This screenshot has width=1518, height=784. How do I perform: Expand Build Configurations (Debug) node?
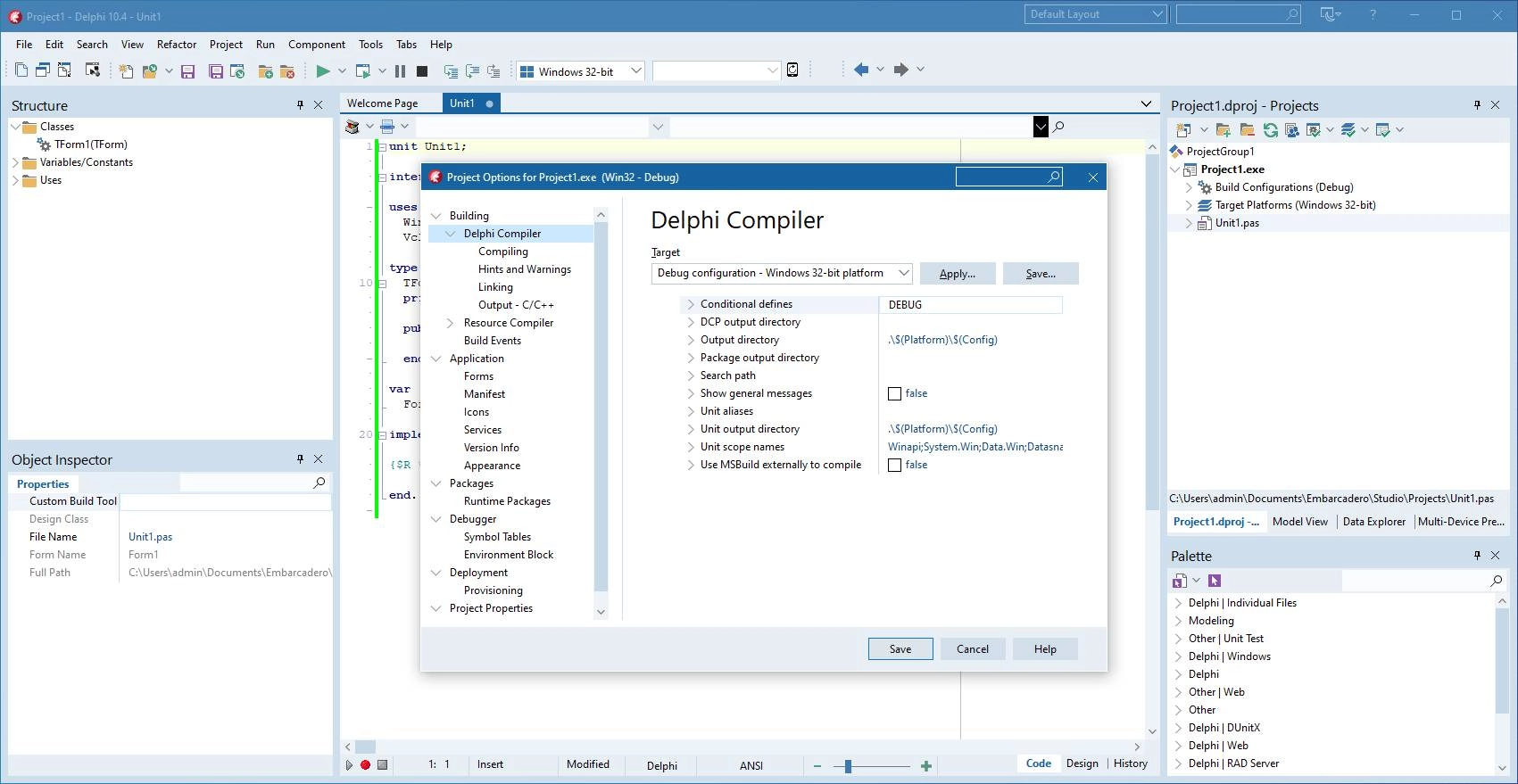pos(1189,187)
